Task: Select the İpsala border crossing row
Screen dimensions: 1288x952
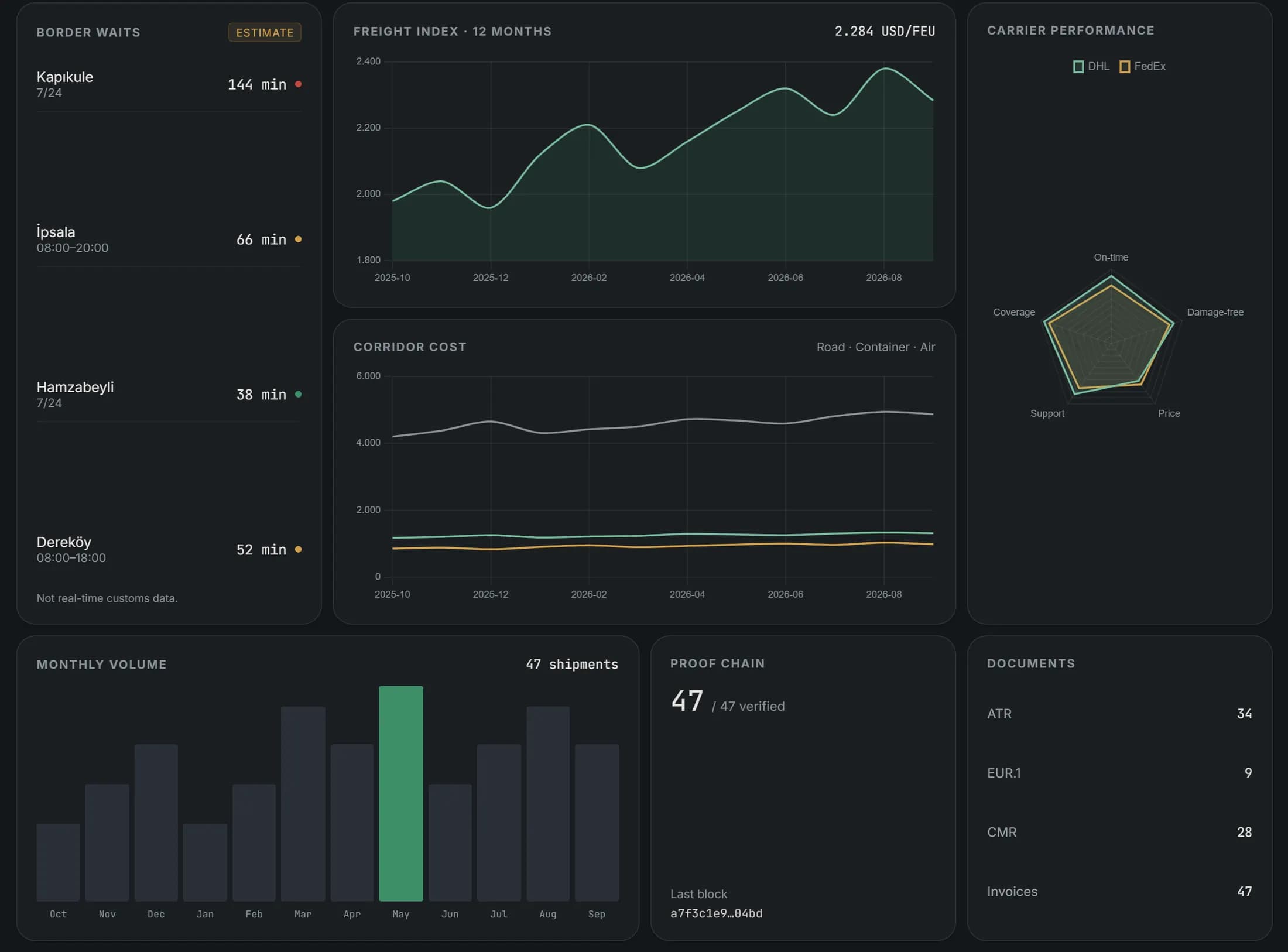Action: [x=169, y=239]
